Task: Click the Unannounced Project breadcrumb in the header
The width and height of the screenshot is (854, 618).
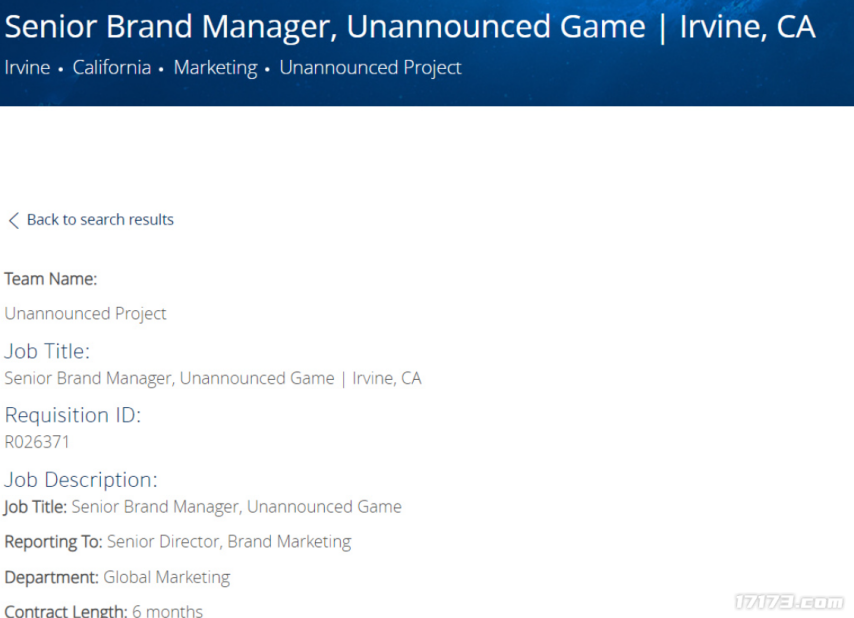Action: click(x=370, y=68)
